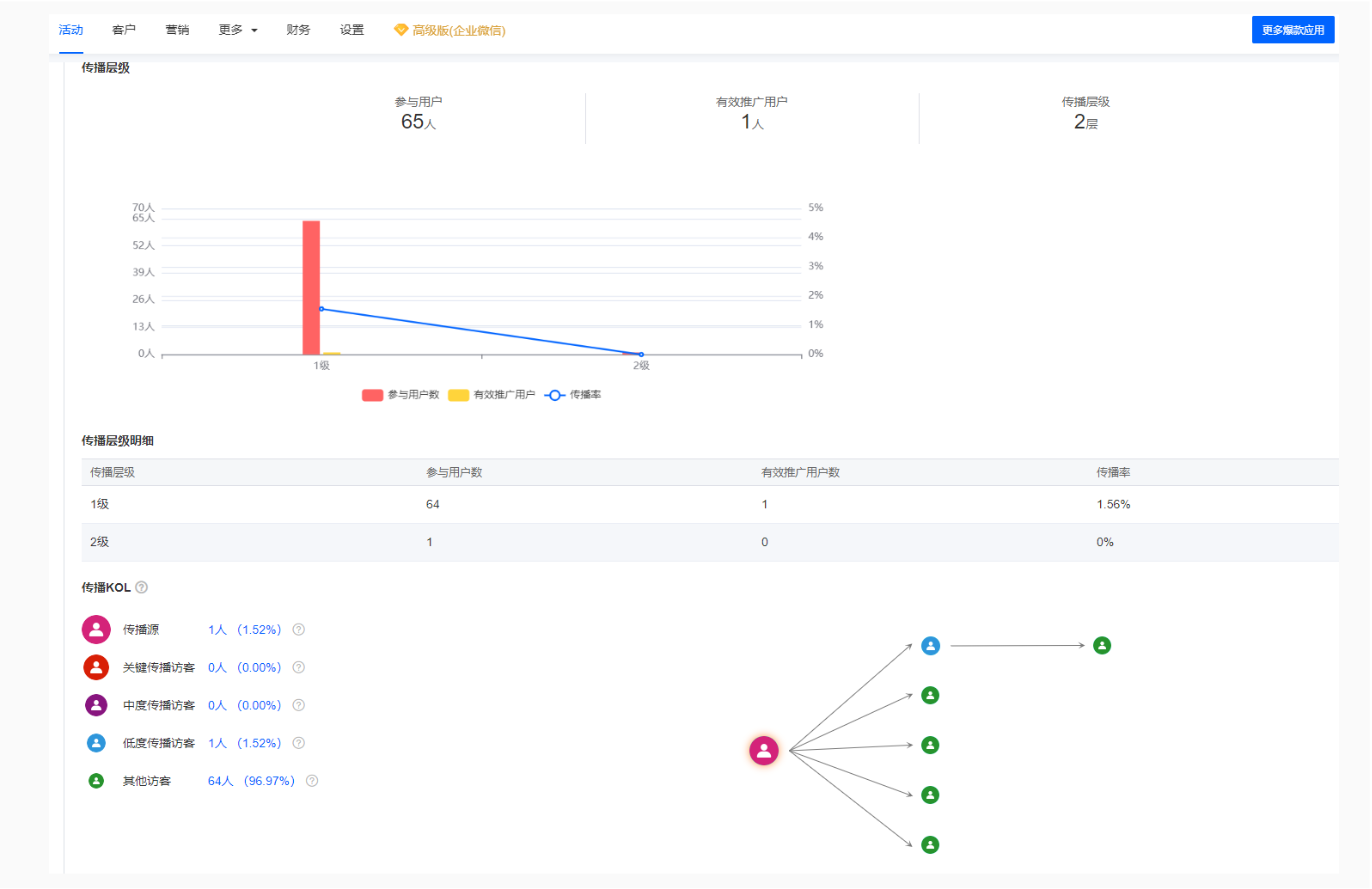Open the 设置 tab

[x=352, y=30]
